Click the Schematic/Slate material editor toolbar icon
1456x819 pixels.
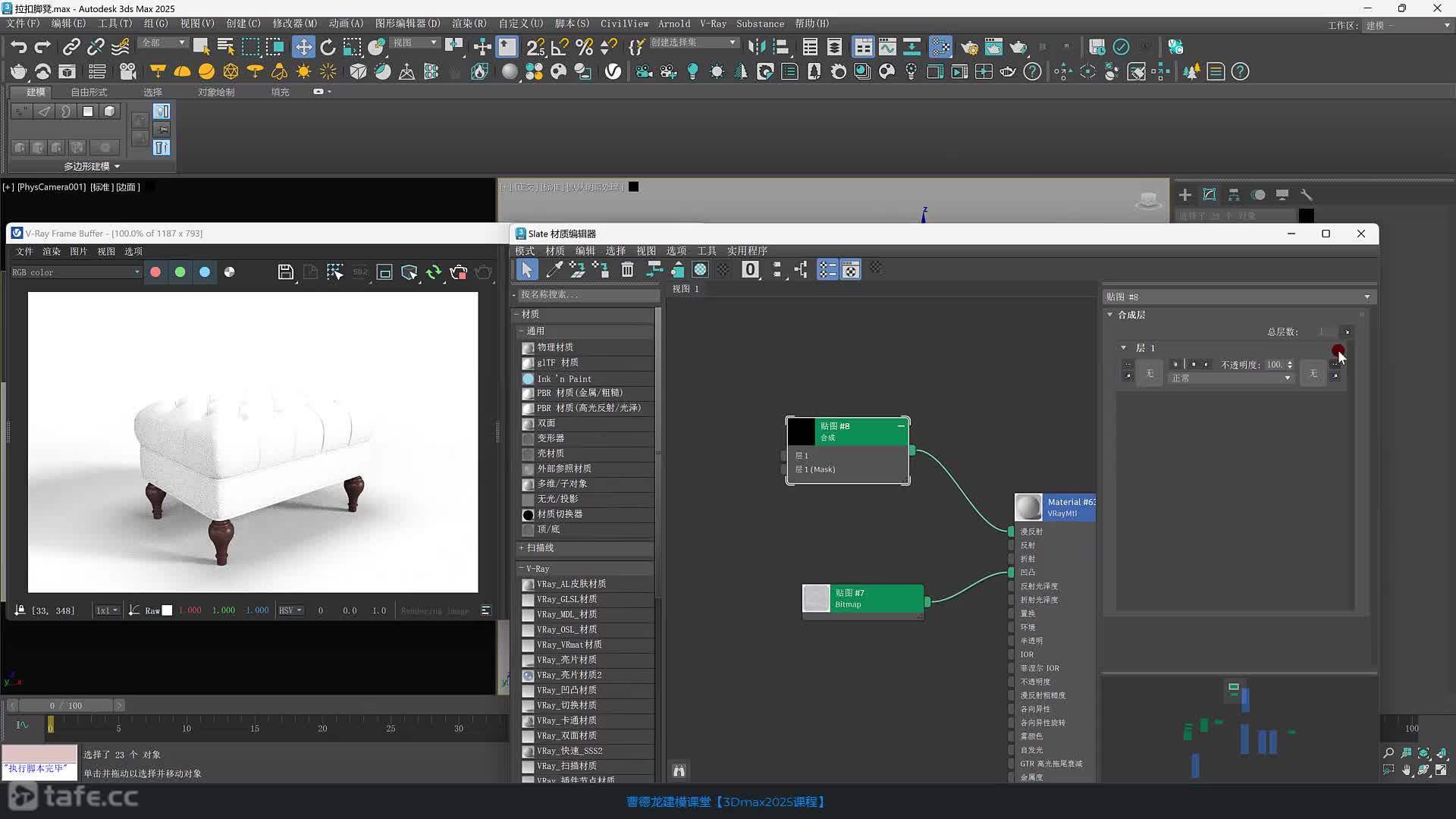tap(940, 47)
